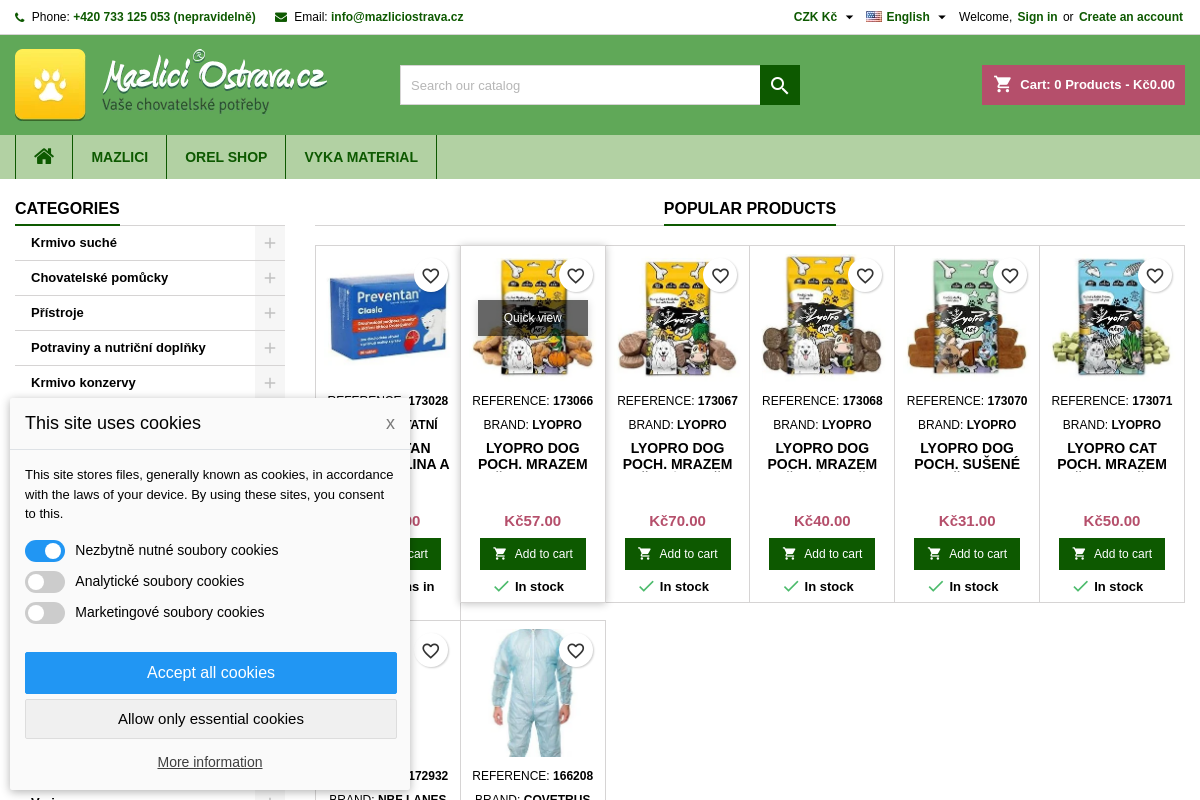The height and width of the screenshot is (800, 1200).
Task: Open product image for reference 173068
Action: point(822,318)
